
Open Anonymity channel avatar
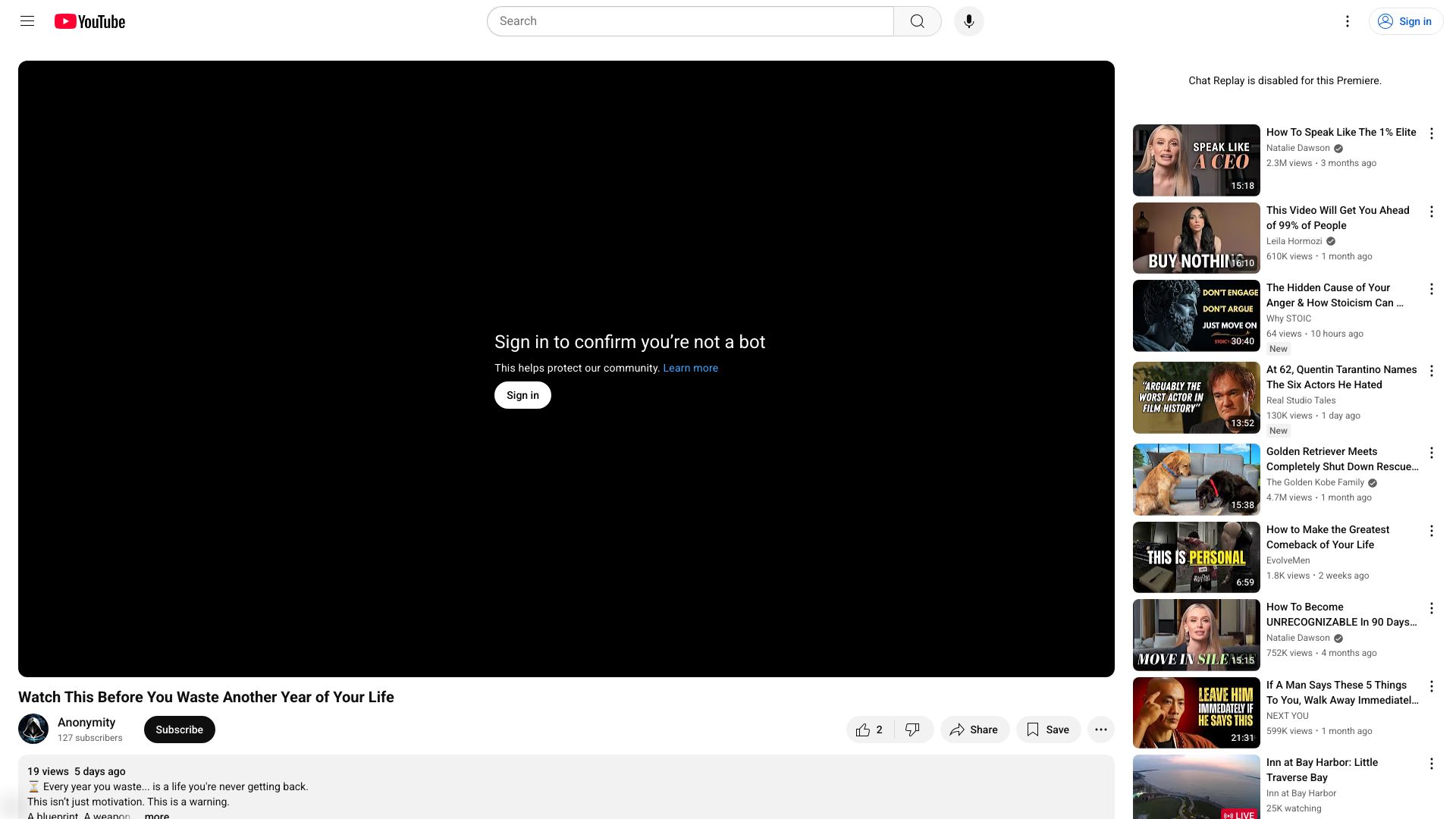[33, 729]
